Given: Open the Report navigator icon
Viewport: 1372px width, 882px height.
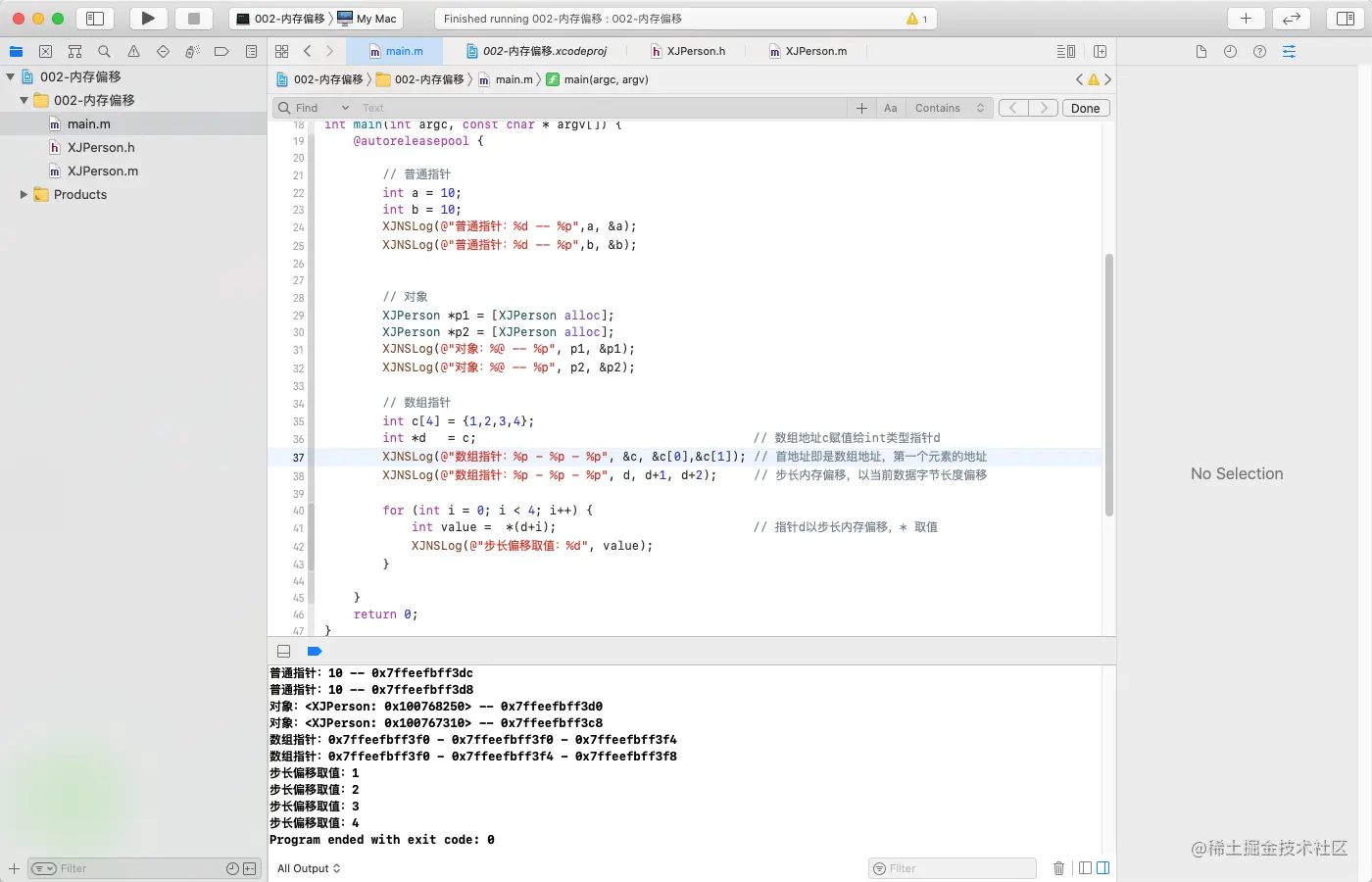Looking at the screenshot, I should (x=251, y=52).
